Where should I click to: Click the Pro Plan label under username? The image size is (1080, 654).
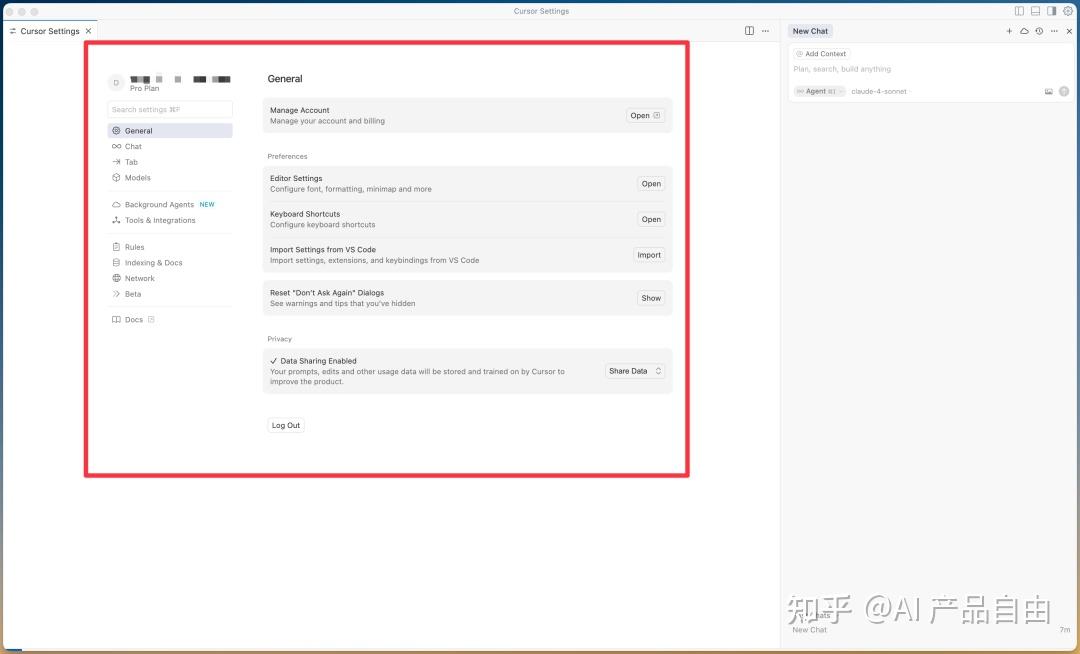click(x=145, y=88)
